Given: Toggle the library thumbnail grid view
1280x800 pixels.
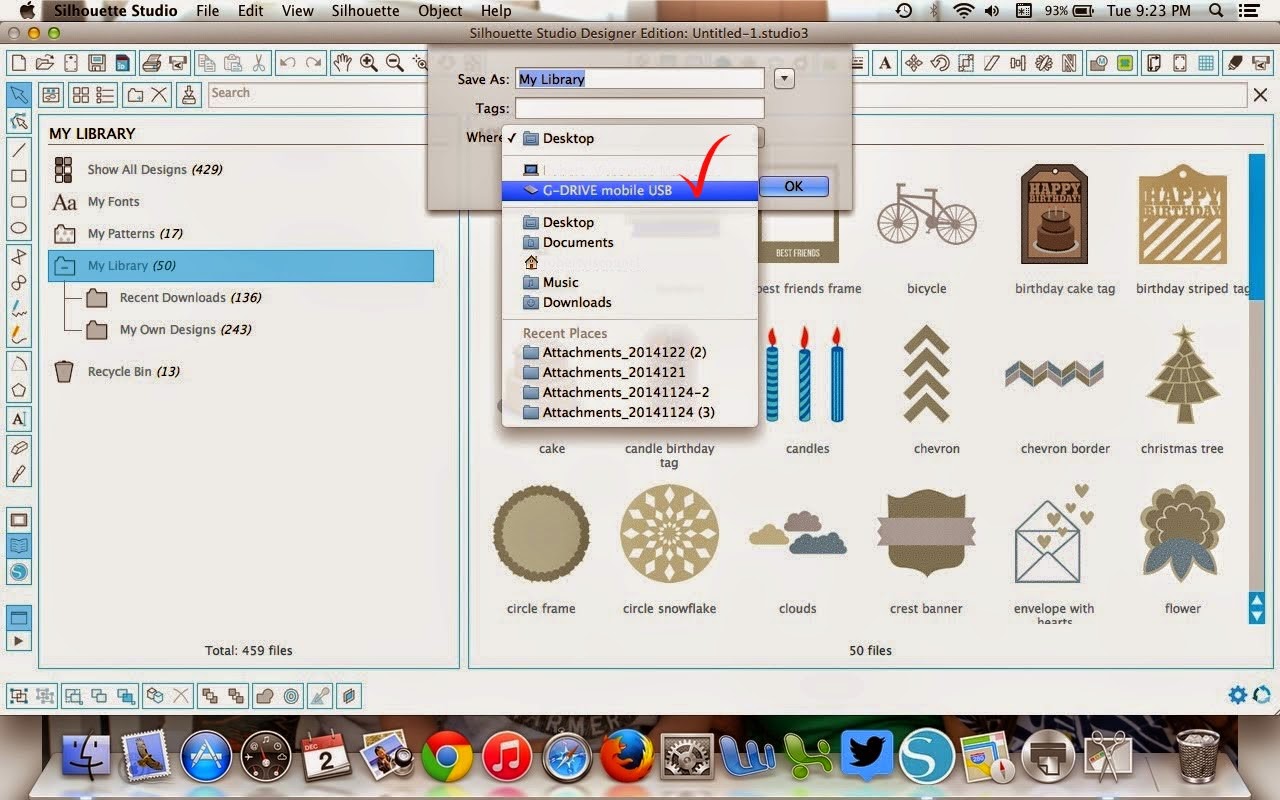Looking at the screenshot, I should coord(80,94).
